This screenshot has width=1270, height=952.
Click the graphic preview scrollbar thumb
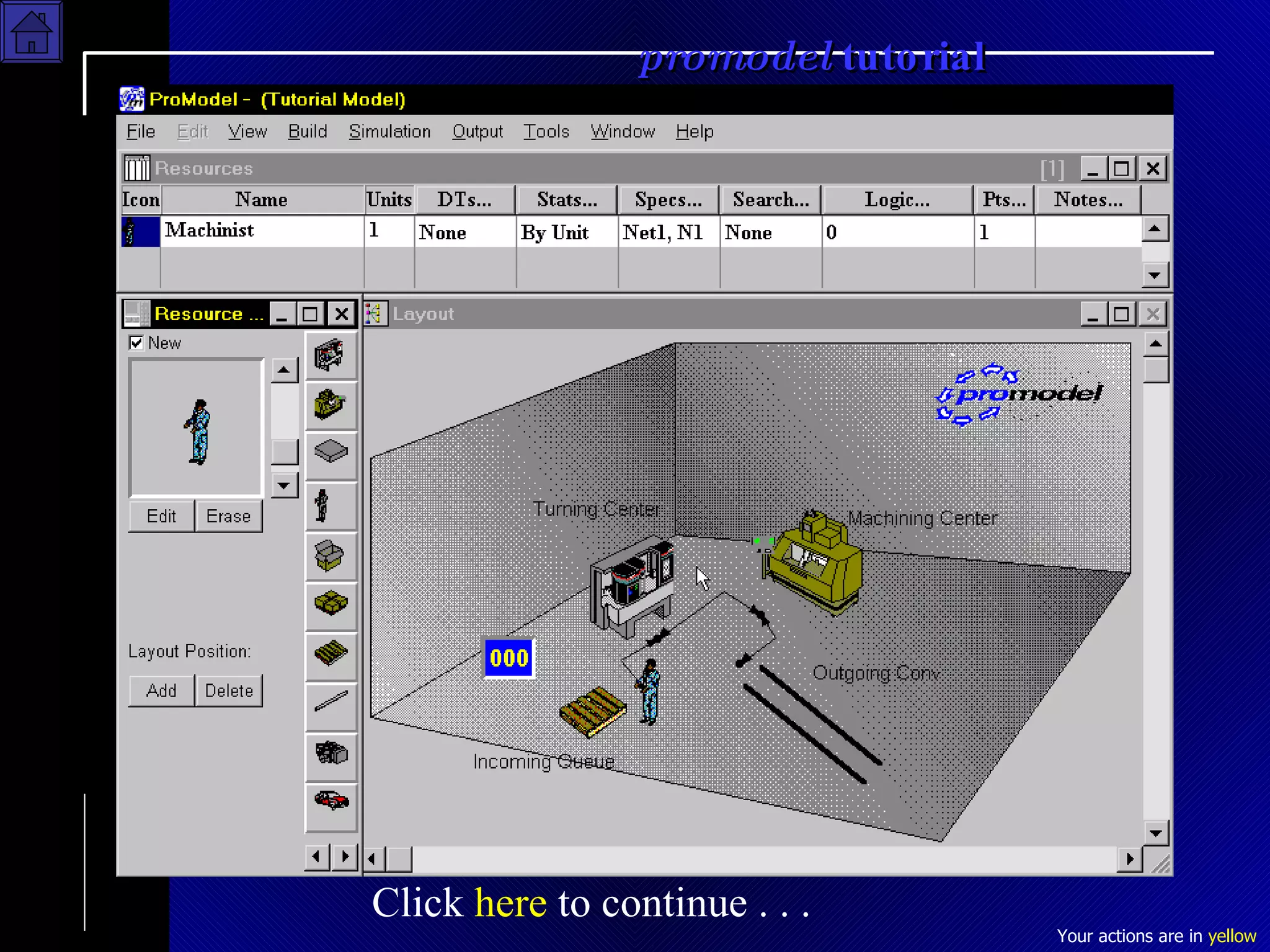click(285, 452)
